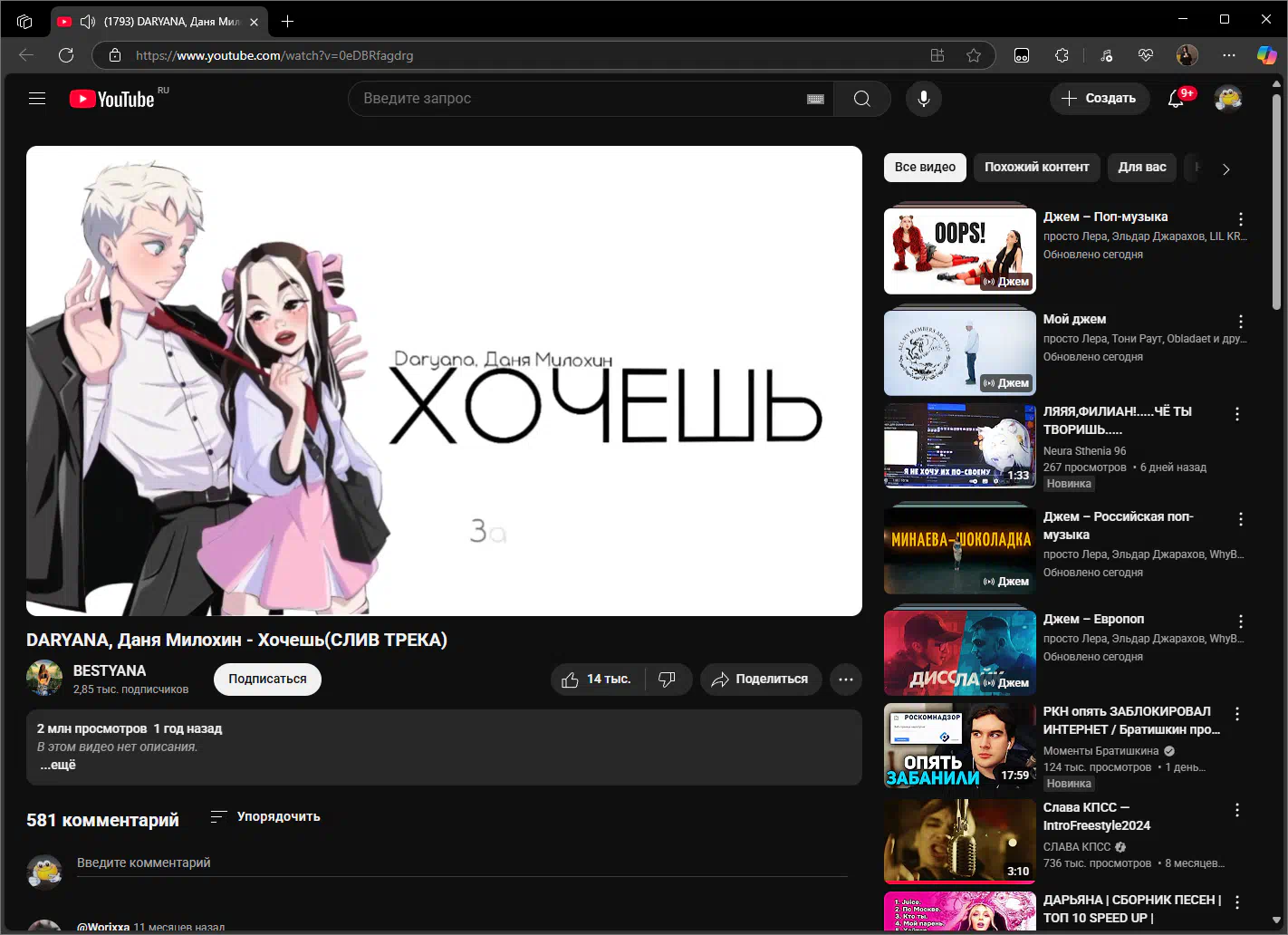Open the BESTYANA channel name link
This screenshot has height=935, width=1288.
[110, 670]
